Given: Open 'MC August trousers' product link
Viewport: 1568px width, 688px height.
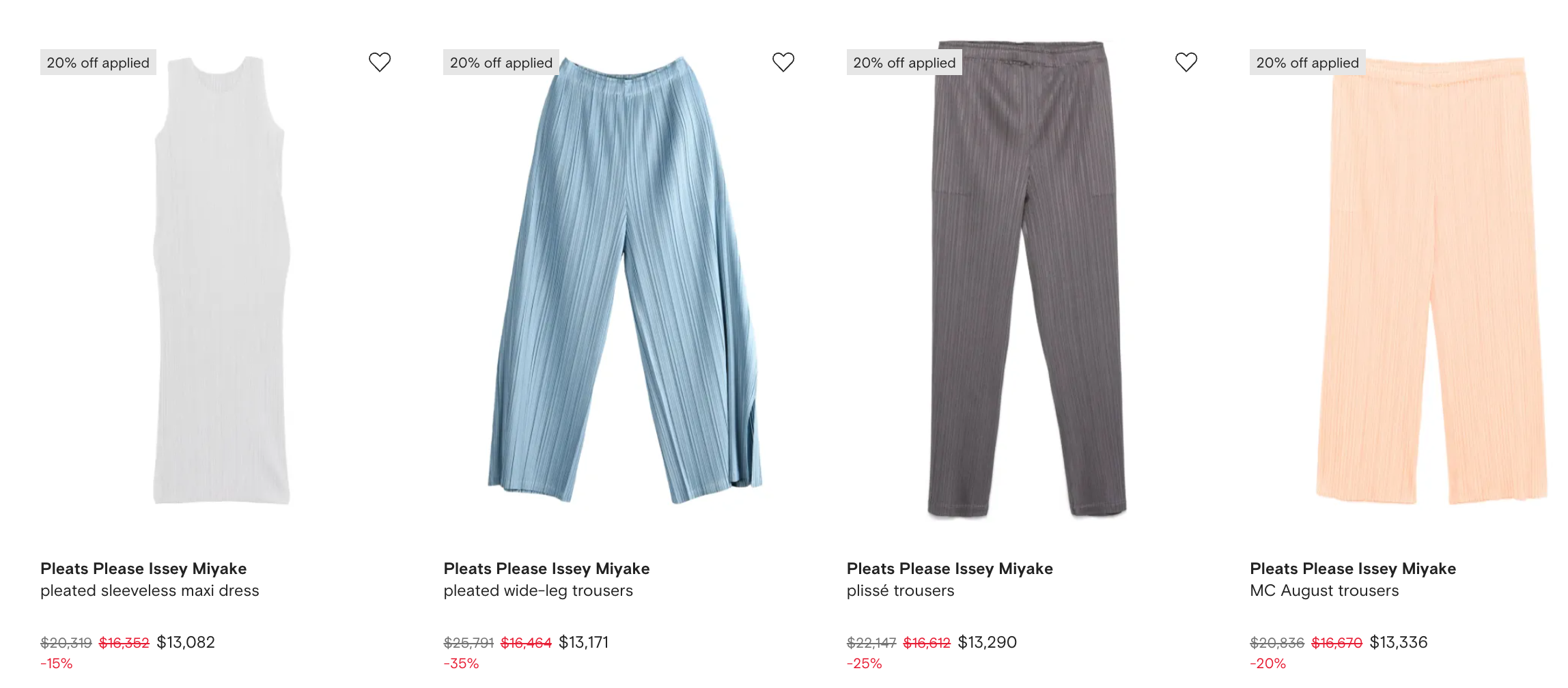Looking at the screenshot, I should pos(1324,591).
